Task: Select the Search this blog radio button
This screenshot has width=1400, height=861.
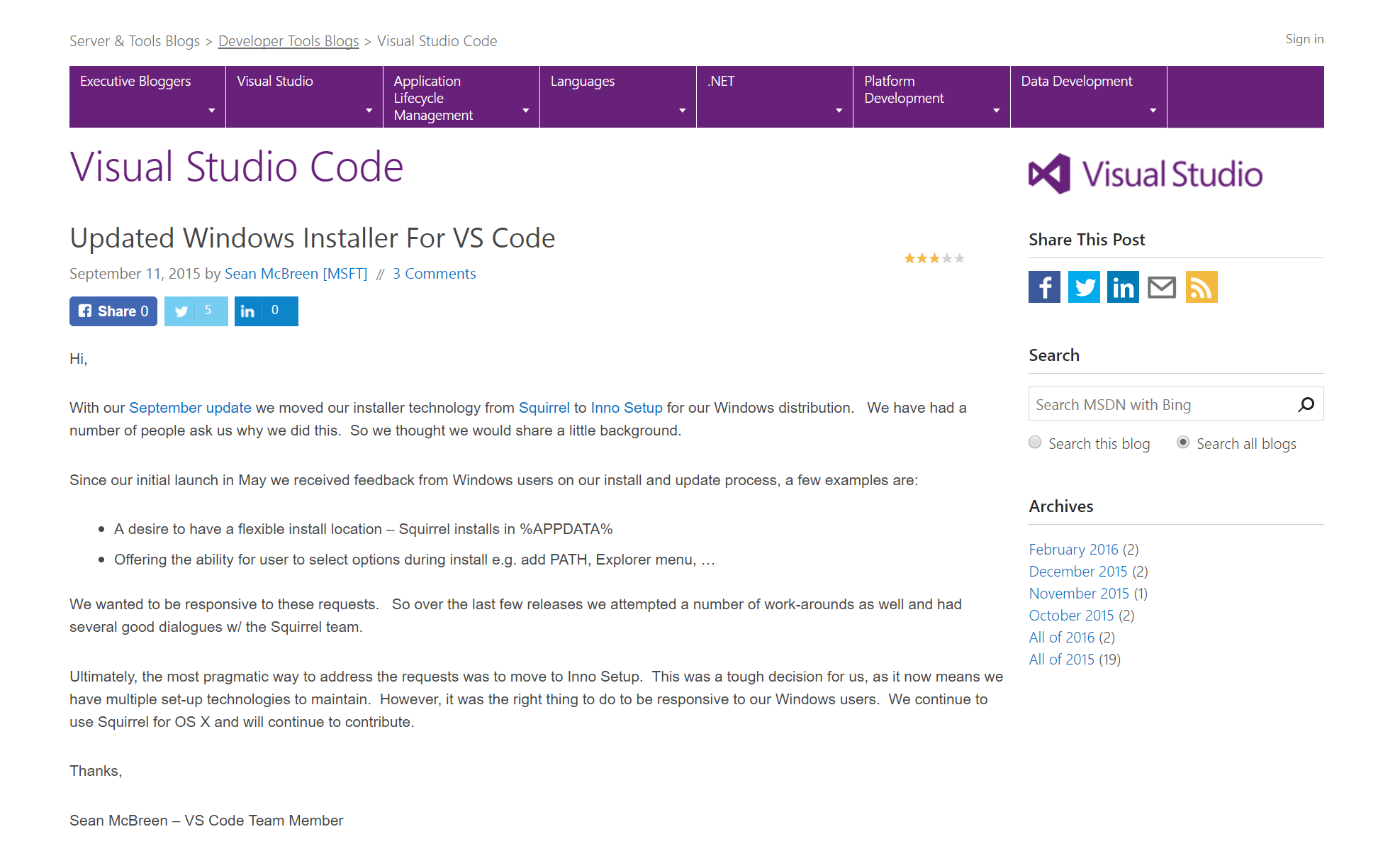Action: pyautogui.click(x=1035, y=443)
